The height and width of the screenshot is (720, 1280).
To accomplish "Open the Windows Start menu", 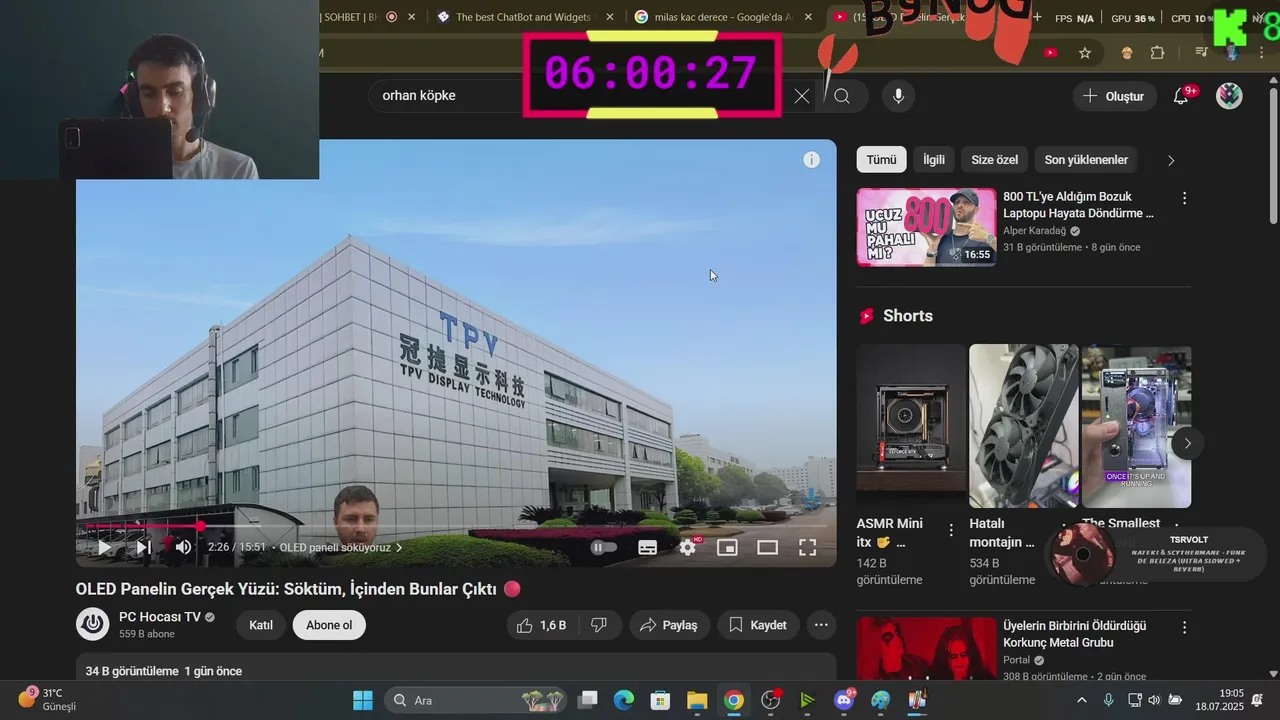I will (x=362, y=700).
